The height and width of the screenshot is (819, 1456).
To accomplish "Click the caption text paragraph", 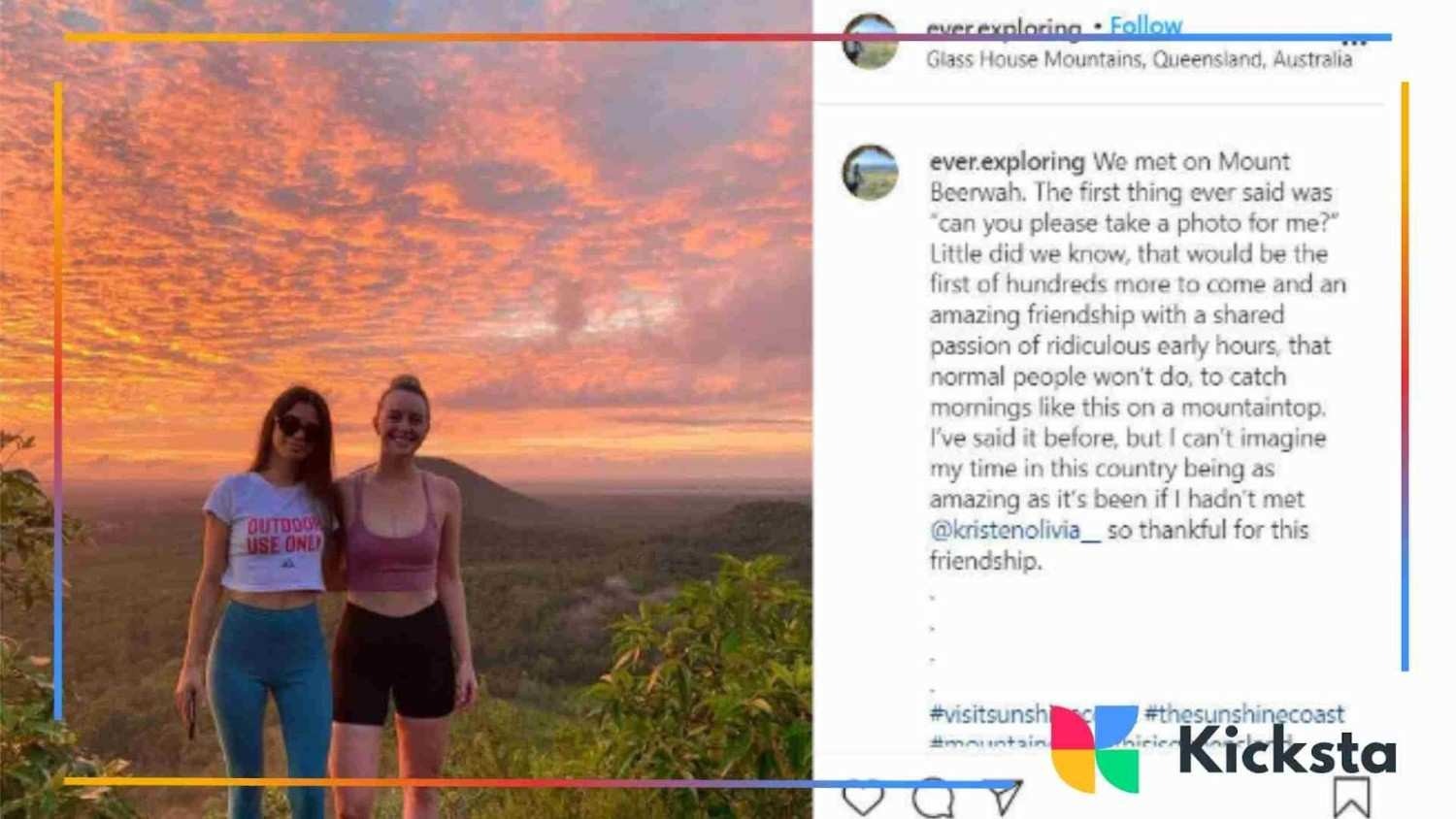I will [x=1138, y=360].
